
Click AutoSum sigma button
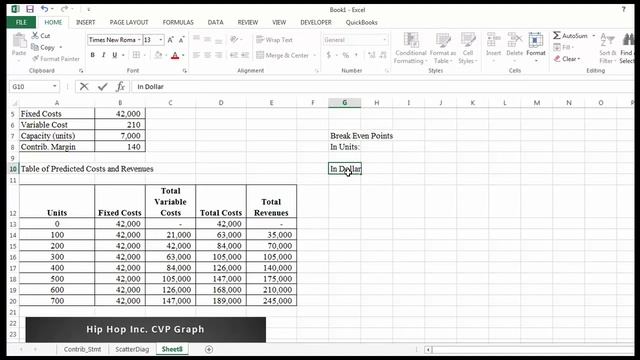(570, 36)
